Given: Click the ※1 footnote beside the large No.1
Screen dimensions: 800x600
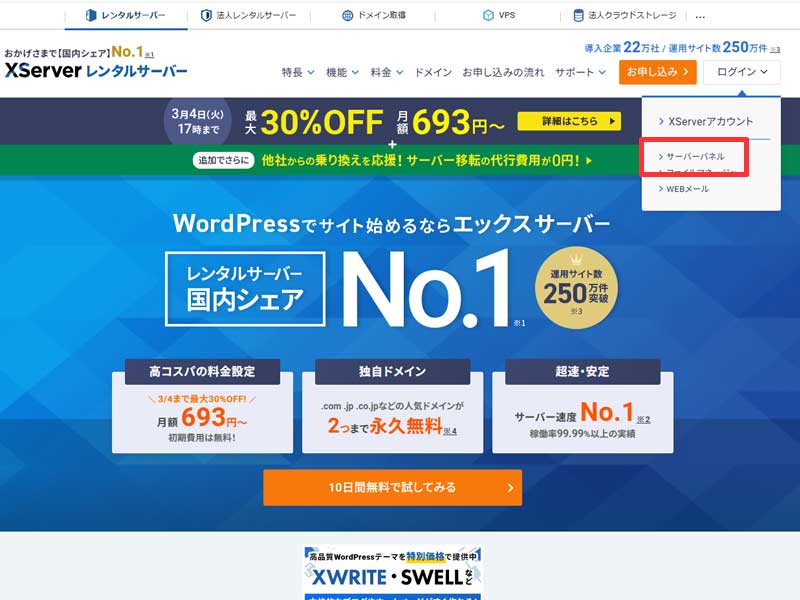Looking at the screenshot, I should pos(519,323).
